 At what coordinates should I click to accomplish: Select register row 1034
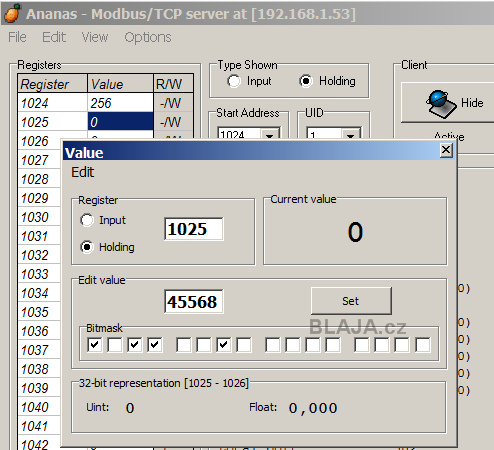40,293
